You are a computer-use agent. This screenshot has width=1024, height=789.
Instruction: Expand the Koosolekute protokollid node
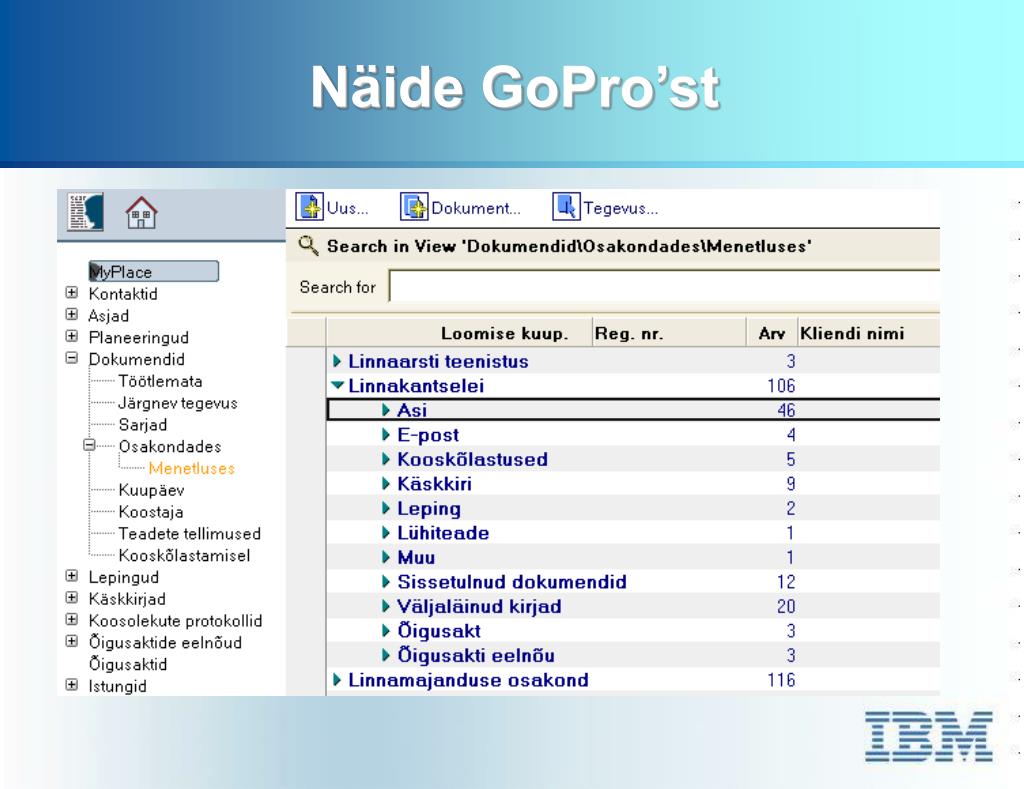pos(72,619)
